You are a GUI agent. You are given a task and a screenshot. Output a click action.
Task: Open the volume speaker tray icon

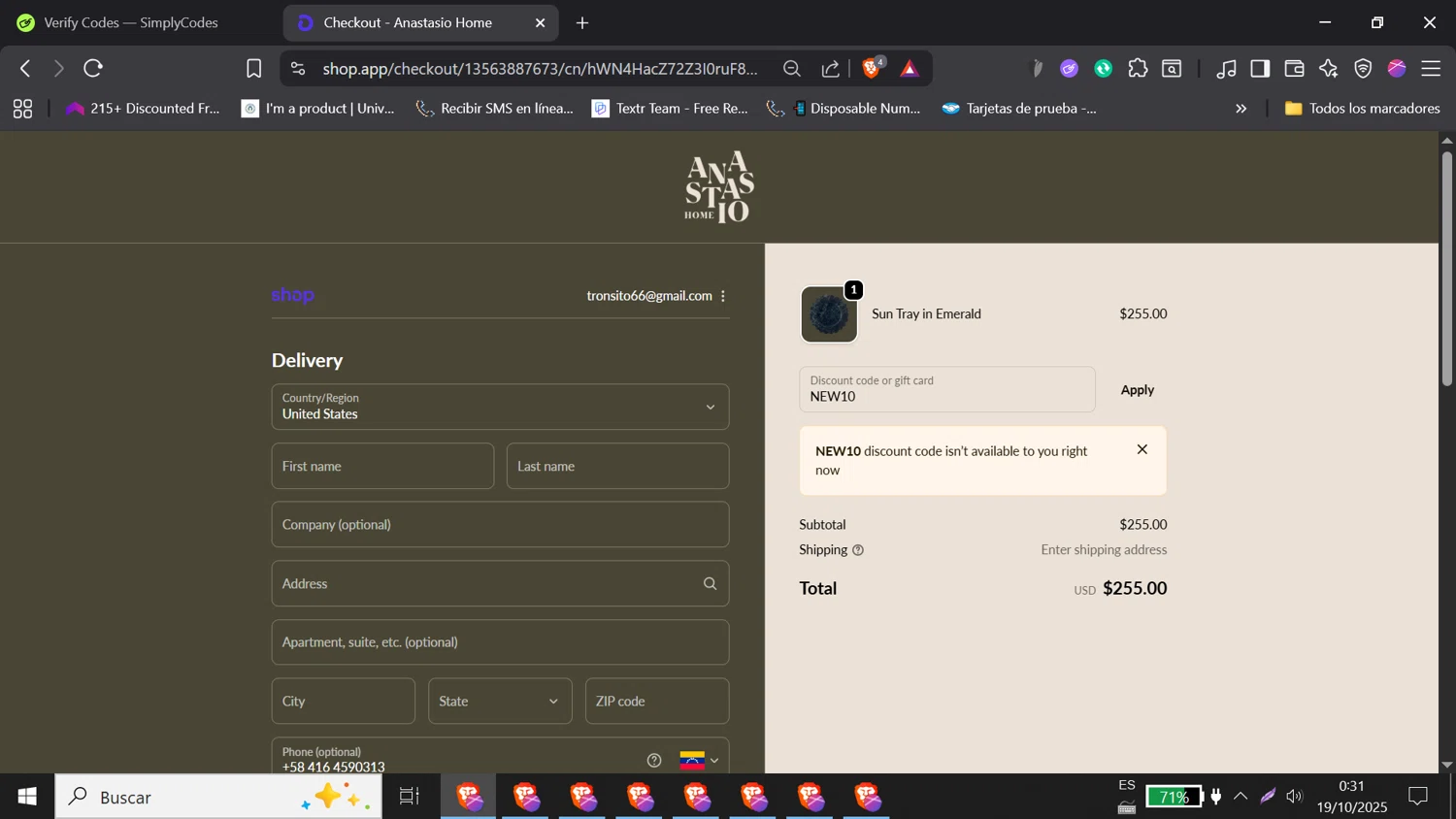pos(1294,797)
